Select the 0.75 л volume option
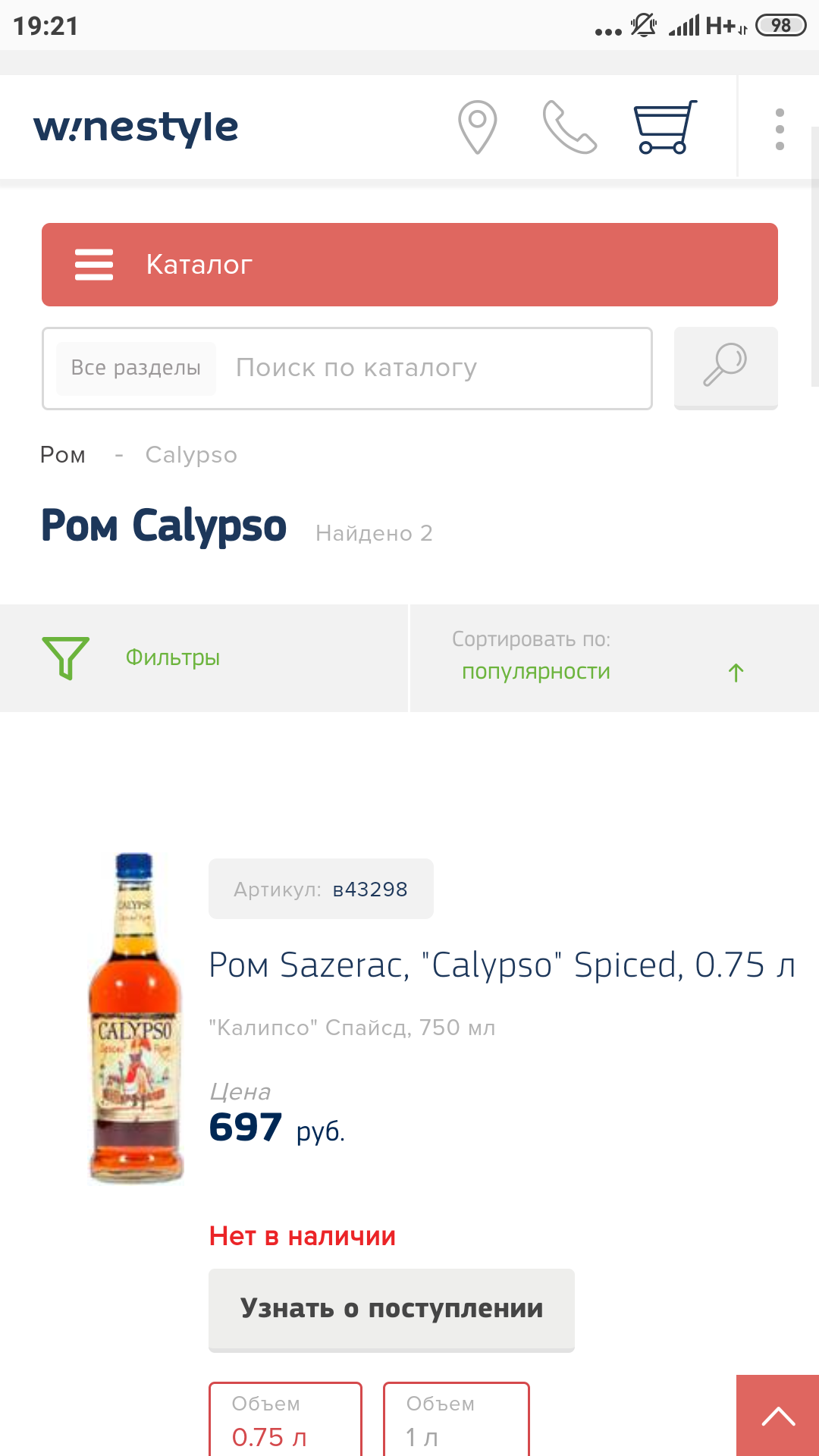This screenshot has height=1456, width=819. (285, 1419)
